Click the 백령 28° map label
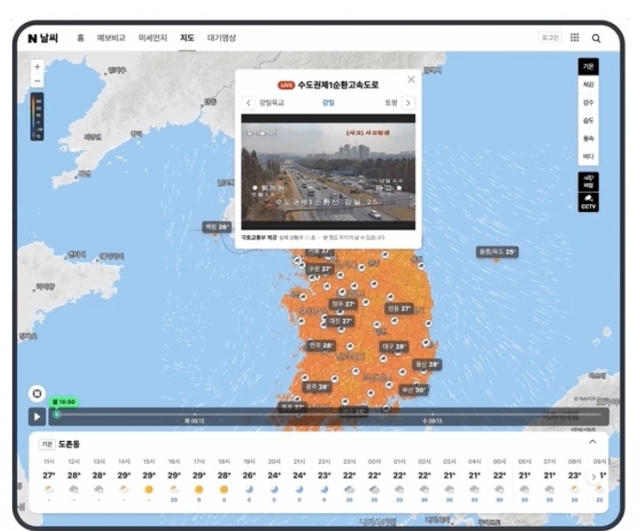 point(217,227)
